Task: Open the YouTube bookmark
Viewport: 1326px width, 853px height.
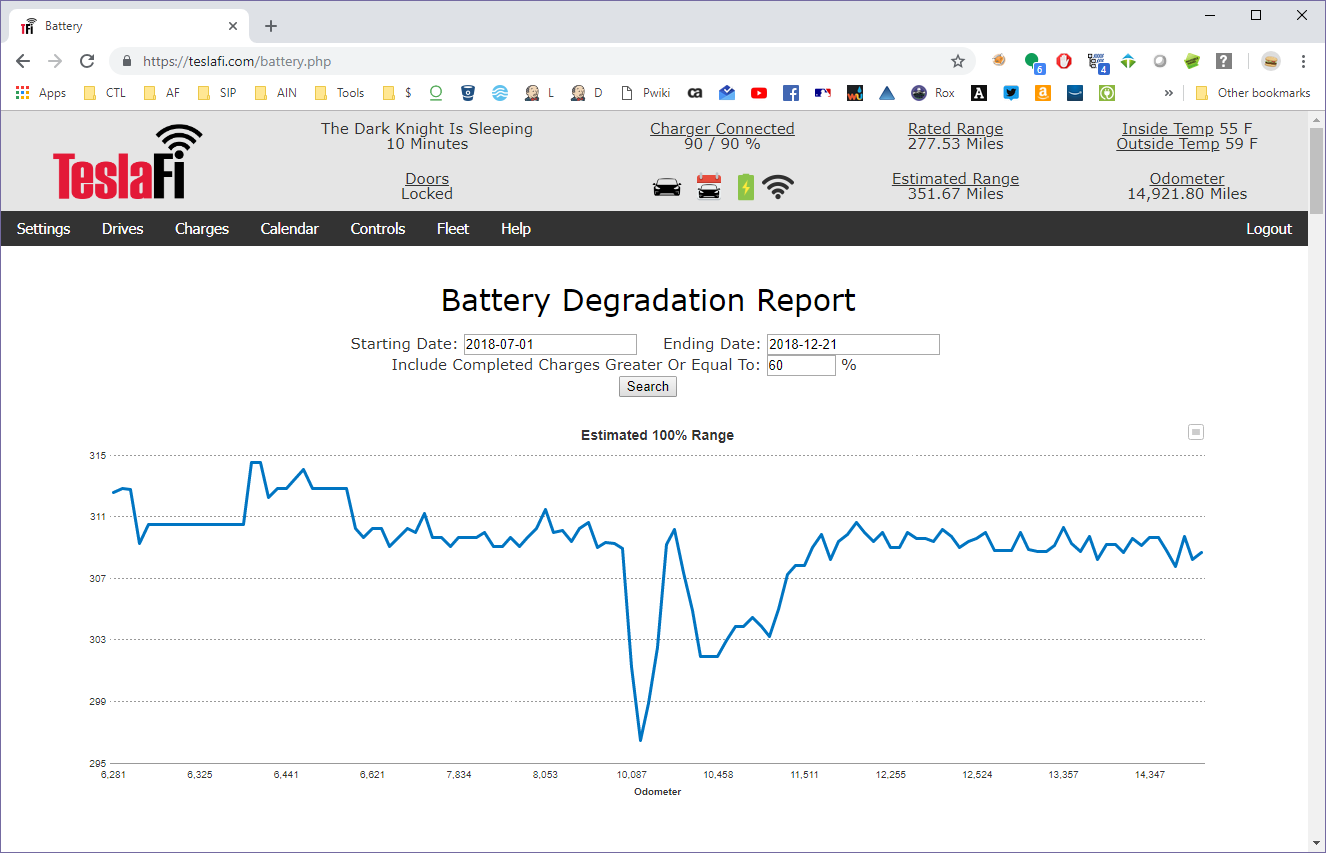Action: coord(759,93)
